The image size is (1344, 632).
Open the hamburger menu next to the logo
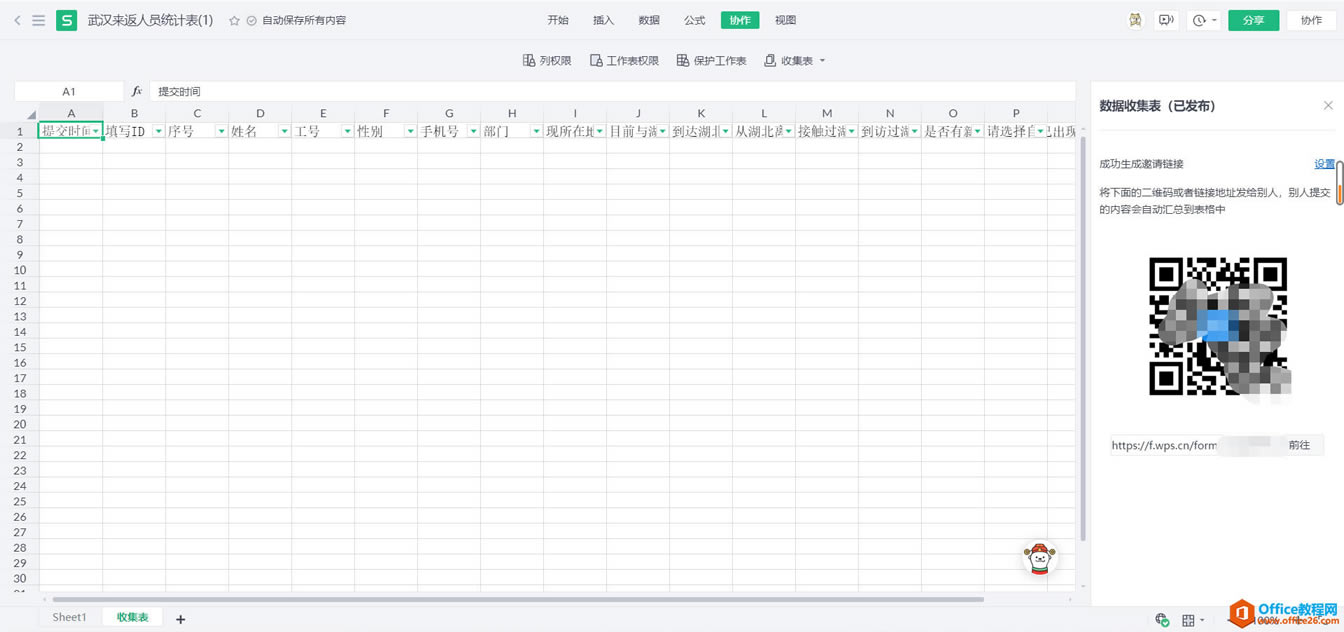38,20
